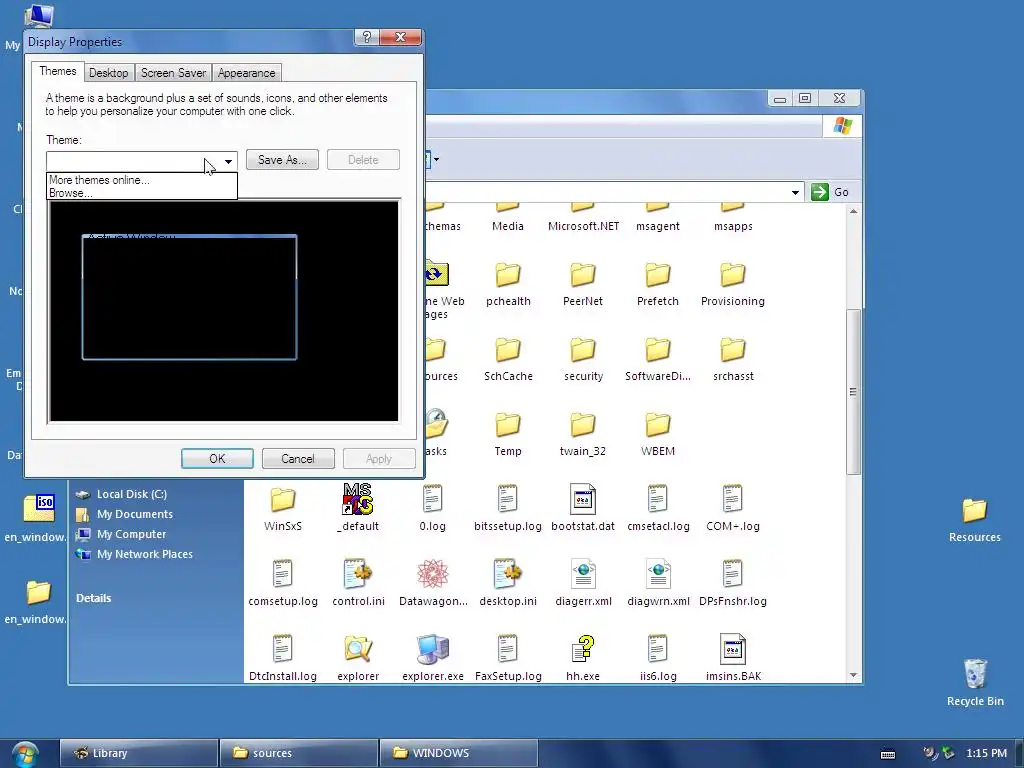1024x768 pixels.
Task: Select desktop.ini file
Action: (507, 584)
